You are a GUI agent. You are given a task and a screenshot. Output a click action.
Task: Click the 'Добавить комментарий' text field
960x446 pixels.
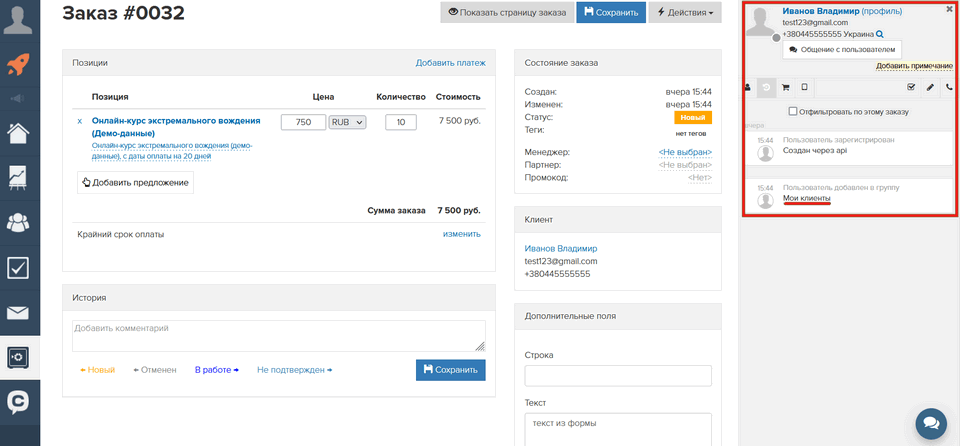pos(278,335)
